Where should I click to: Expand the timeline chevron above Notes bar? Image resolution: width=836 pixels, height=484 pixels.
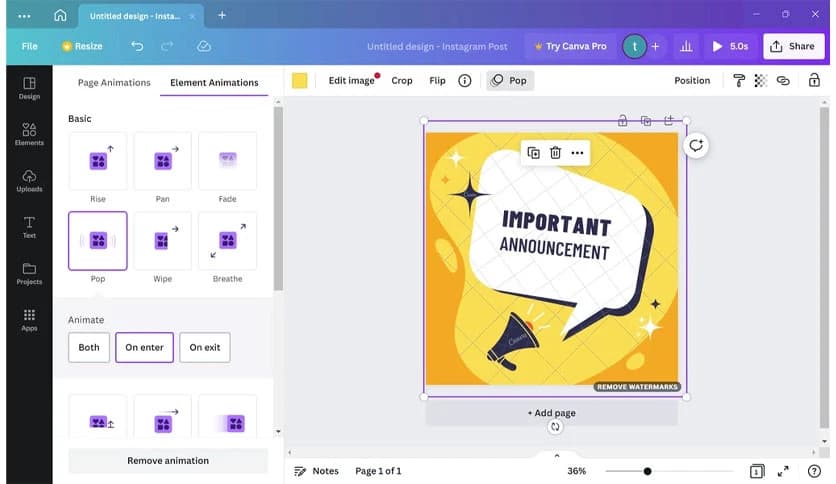[x=557, y=456]
